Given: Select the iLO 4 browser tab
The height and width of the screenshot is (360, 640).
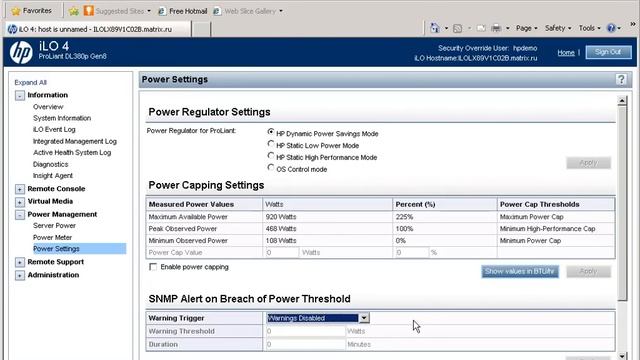Looking at the screenshot, I should click(x=98, y=29).
